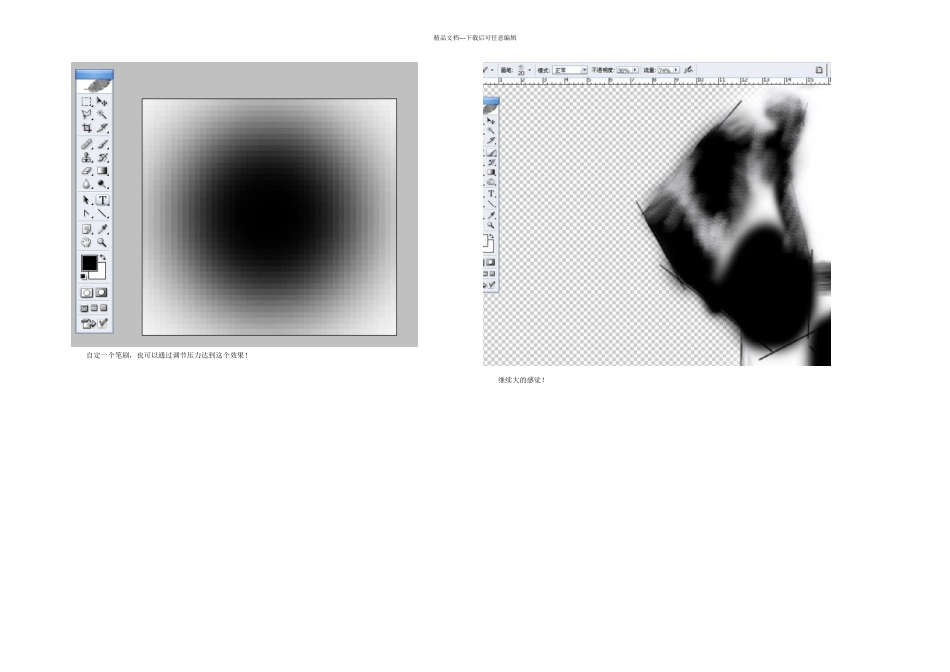This screenshot has width=950, height=672.
Task: Select the Gradient tool in right toolbox
Action: click(491, 172)
